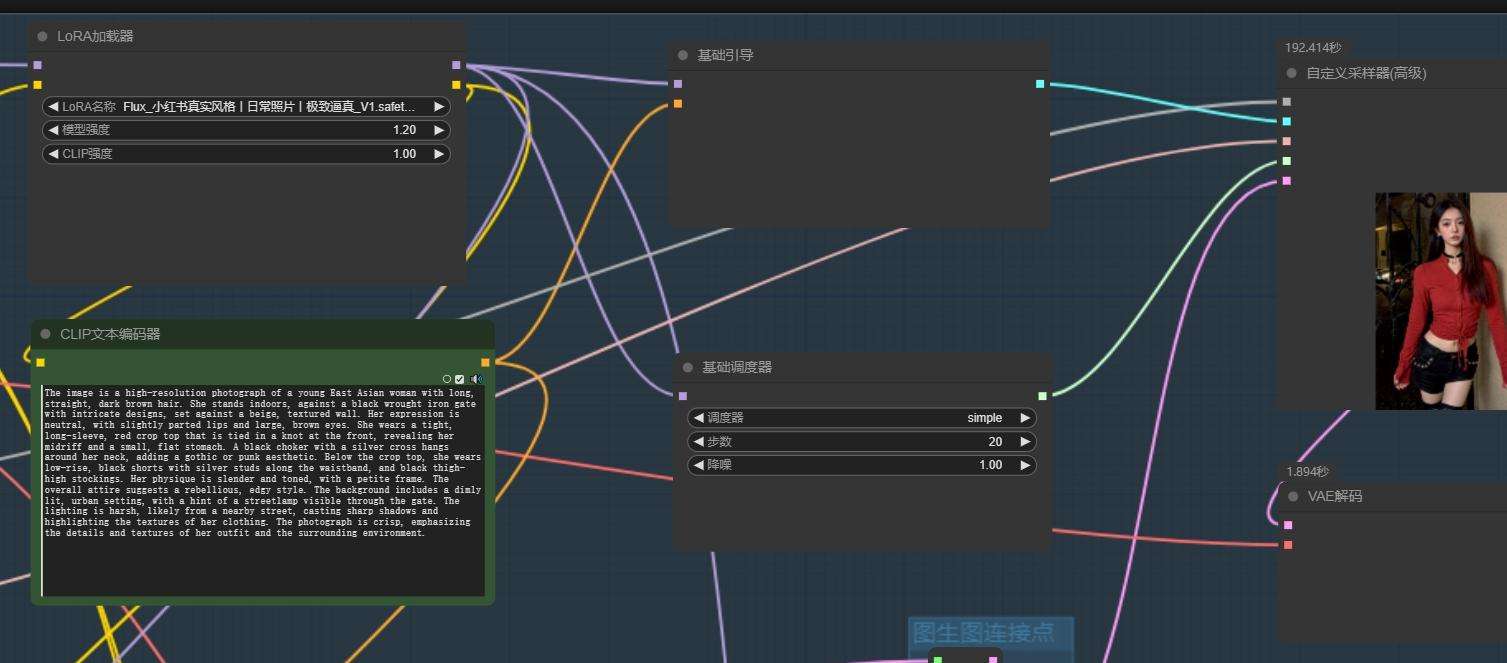Click the cyan output port on 基础引导
This screenshot has width=1507, height=663.
(1040, 84)
